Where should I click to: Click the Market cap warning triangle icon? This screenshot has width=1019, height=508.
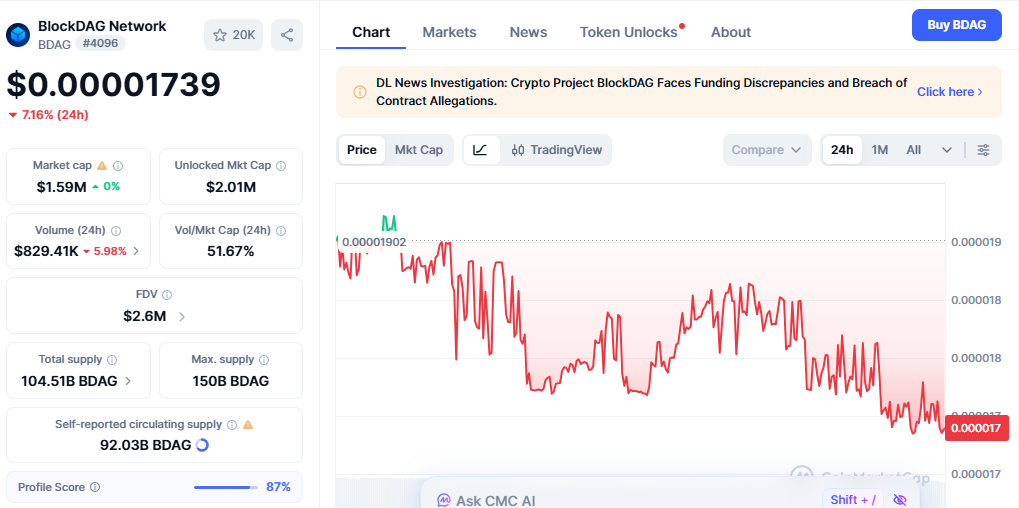click(x=102, y=166)
